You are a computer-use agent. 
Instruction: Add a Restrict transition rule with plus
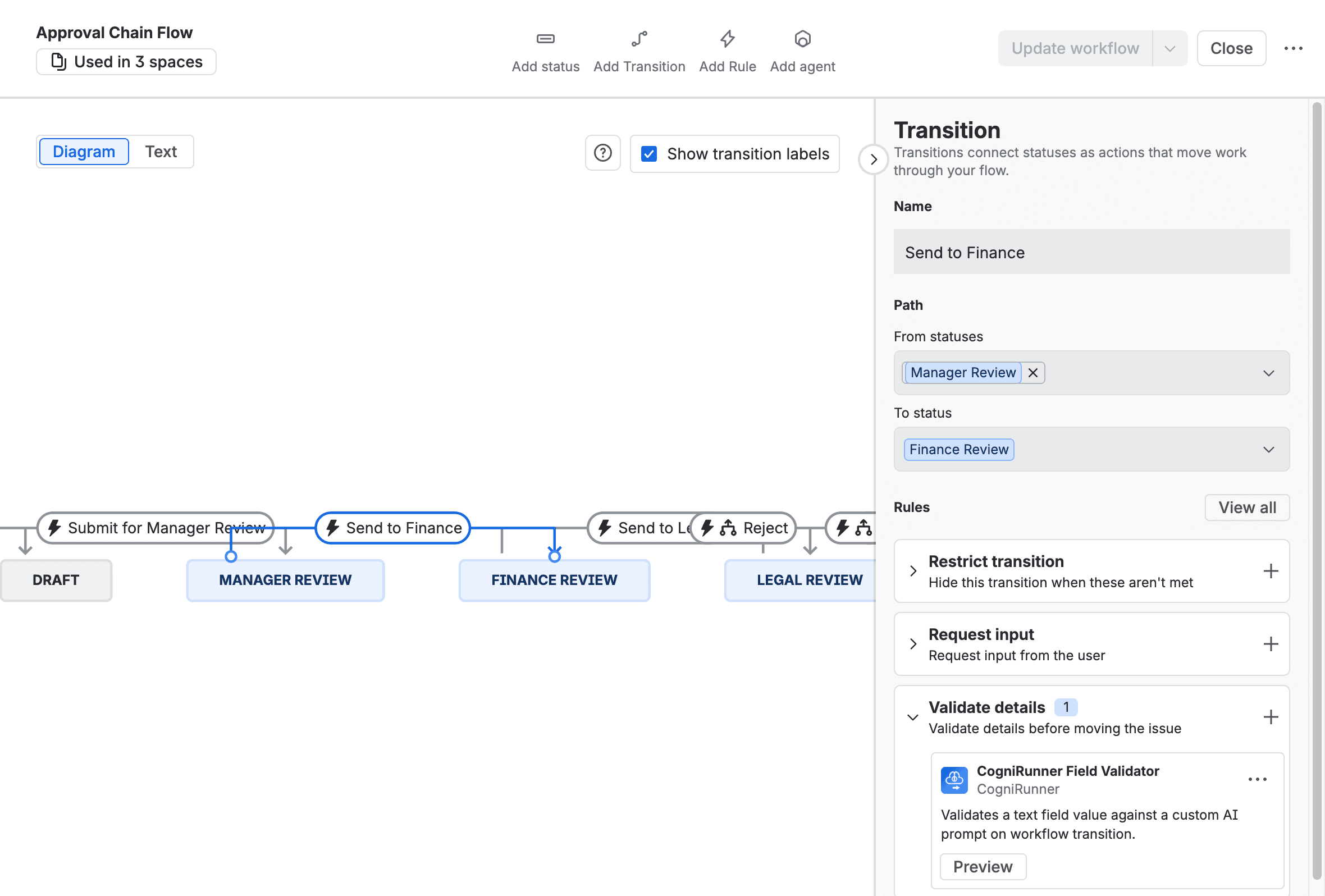(1271, 571)
